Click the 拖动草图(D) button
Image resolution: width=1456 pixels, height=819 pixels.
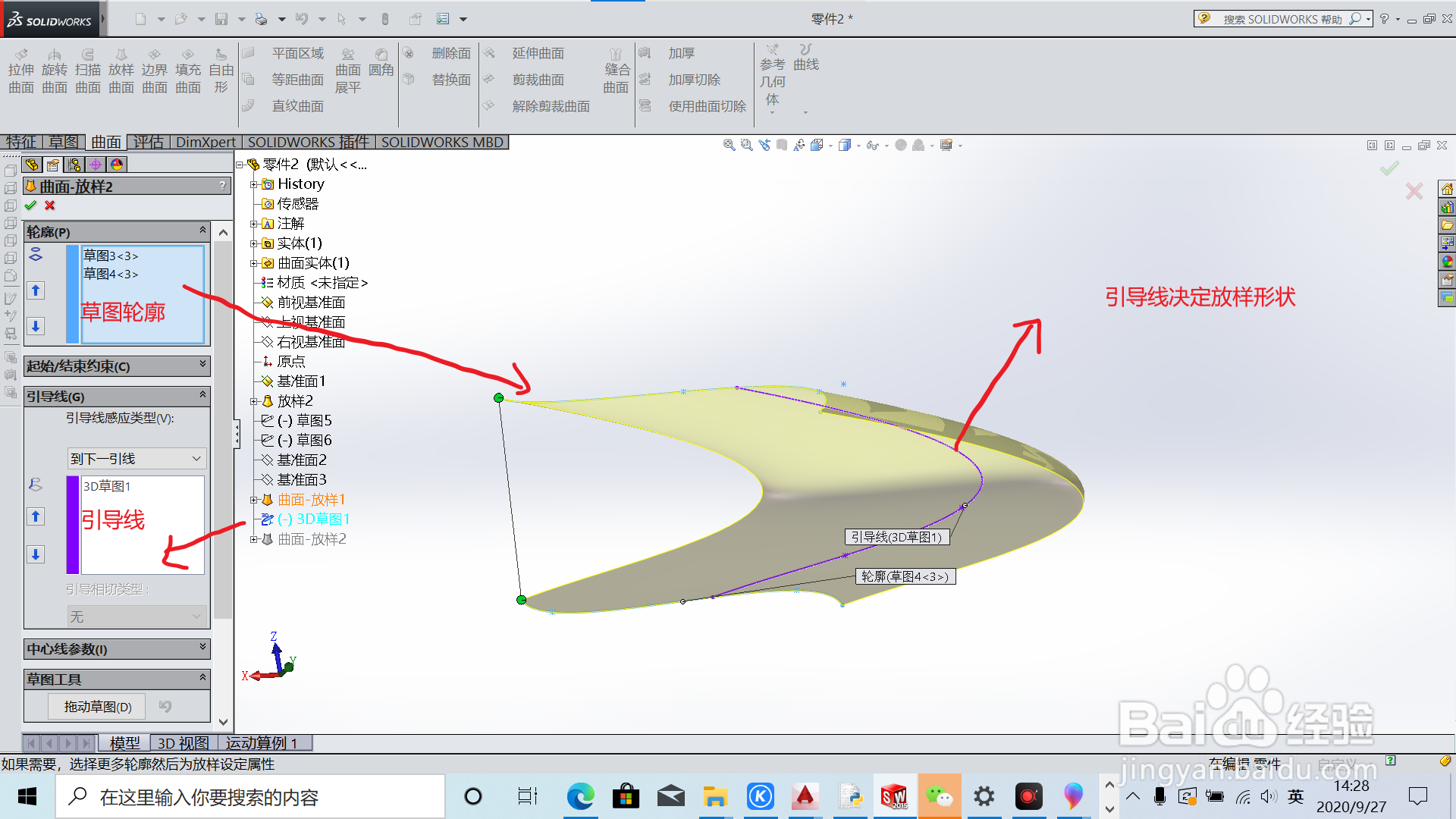pos(98,707)
